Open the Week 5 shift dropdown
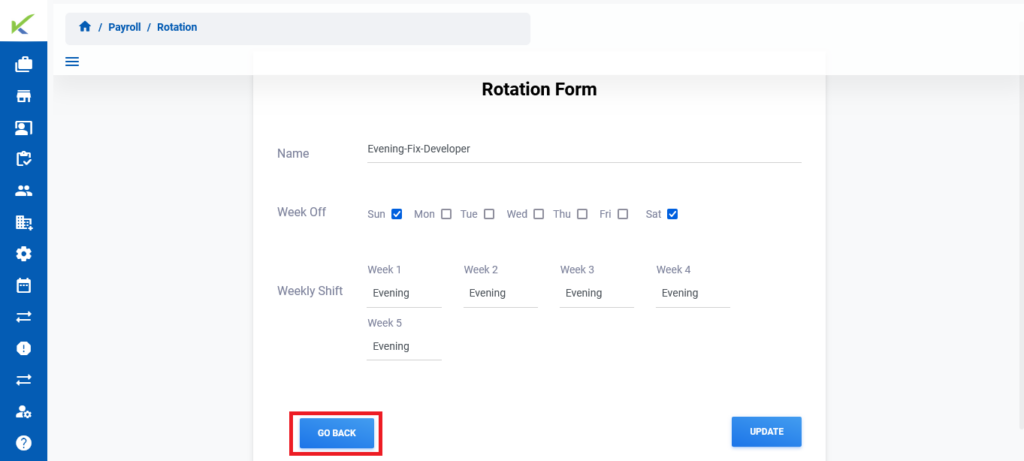 pyautogui.click(x=404, y=346)
